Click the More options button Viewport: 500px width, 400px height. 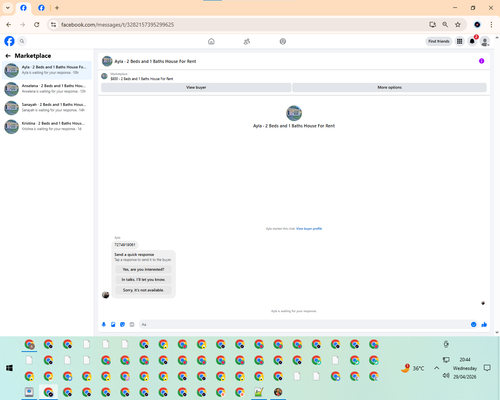(389, 87)
